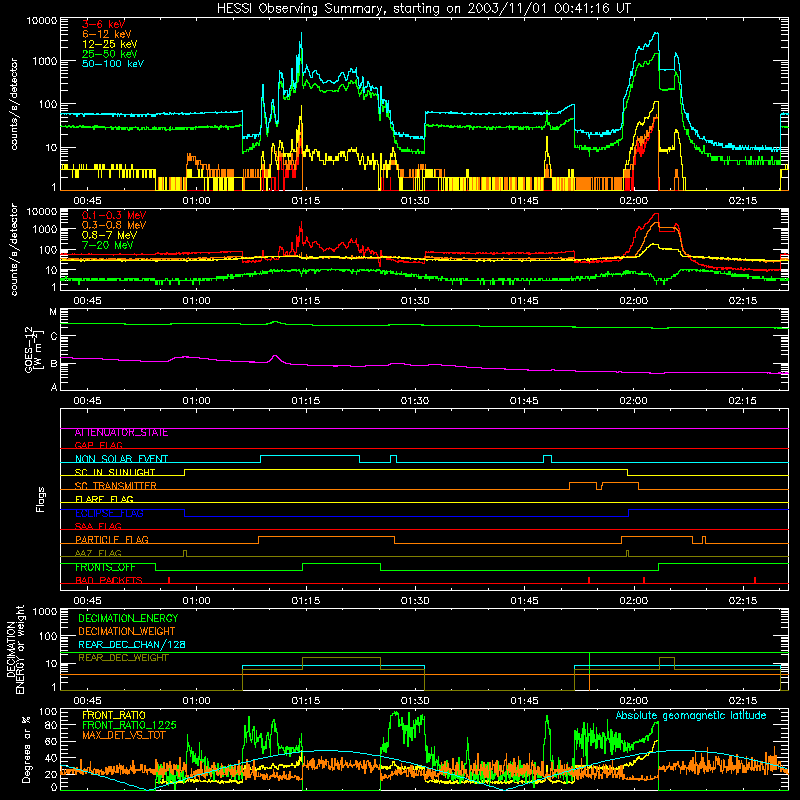Select the orange 6-12 keV legend label

pyautogui.click(x=107, y=34)
